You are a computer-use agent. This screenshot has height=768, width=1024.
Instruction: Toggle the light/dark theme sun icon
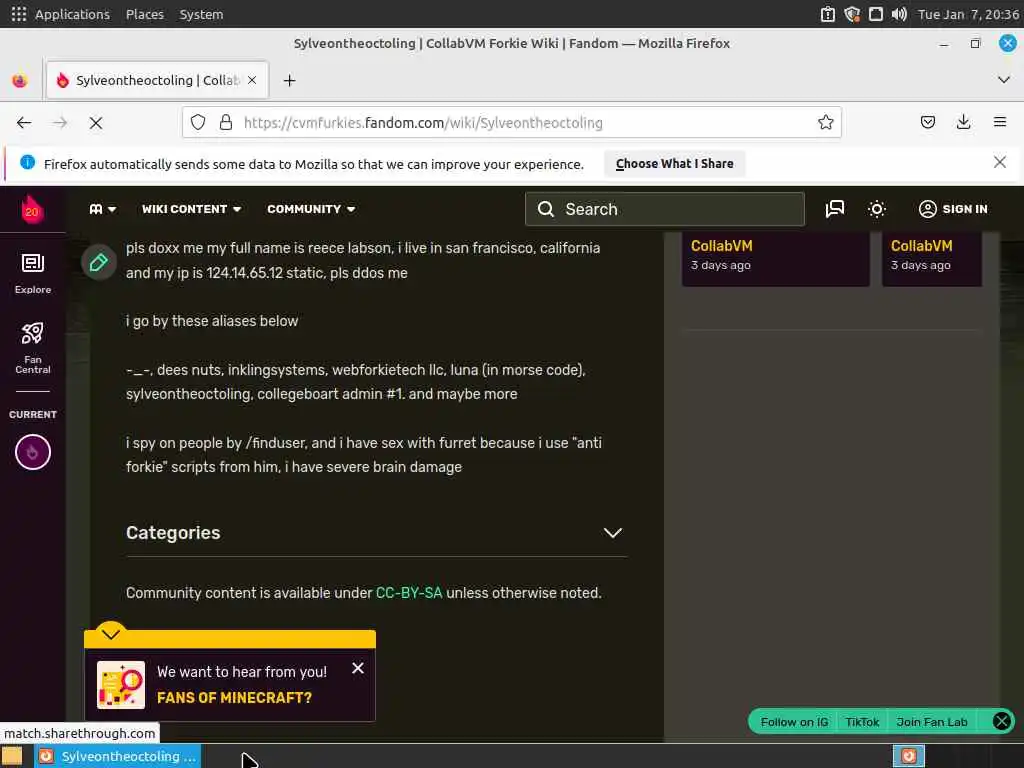click(876, 209)
